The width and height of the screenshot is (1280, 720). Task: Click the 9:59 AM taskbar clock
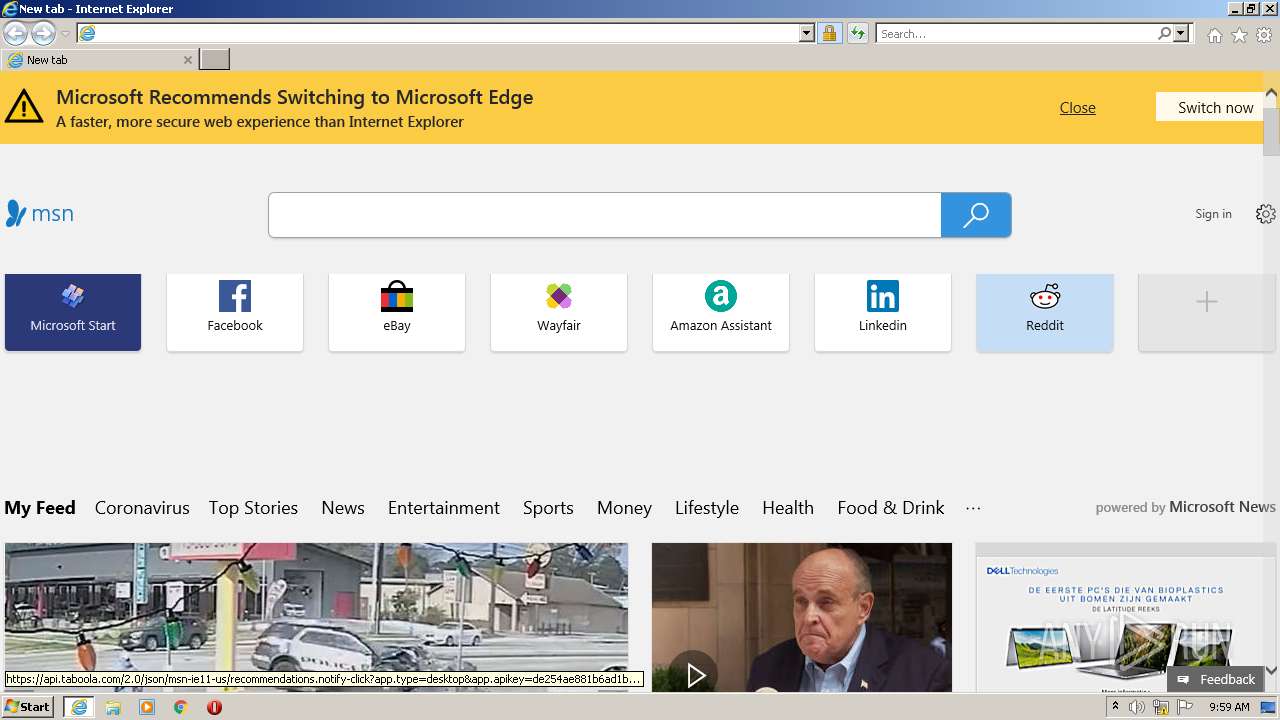click(1229, 707)
